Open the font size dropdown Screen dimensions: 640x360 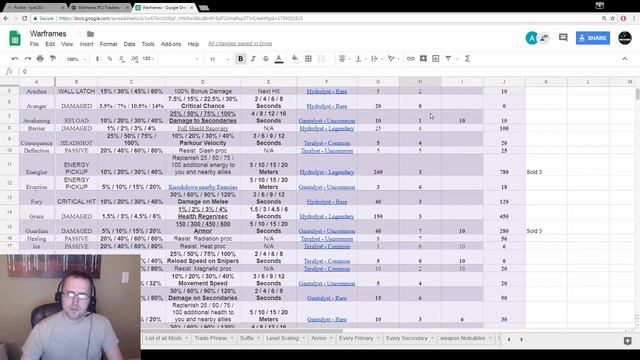tap(219, 59)
